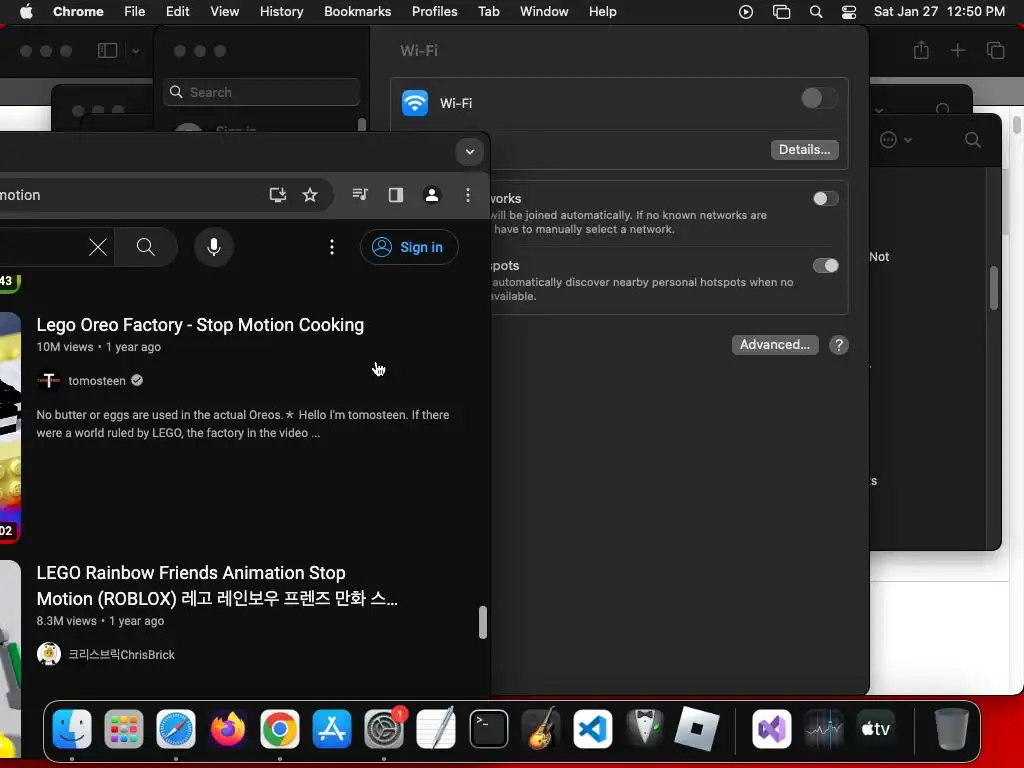Open Terminal from the dock
Screen dimensions: 1024x768
[x=488, y=729]
